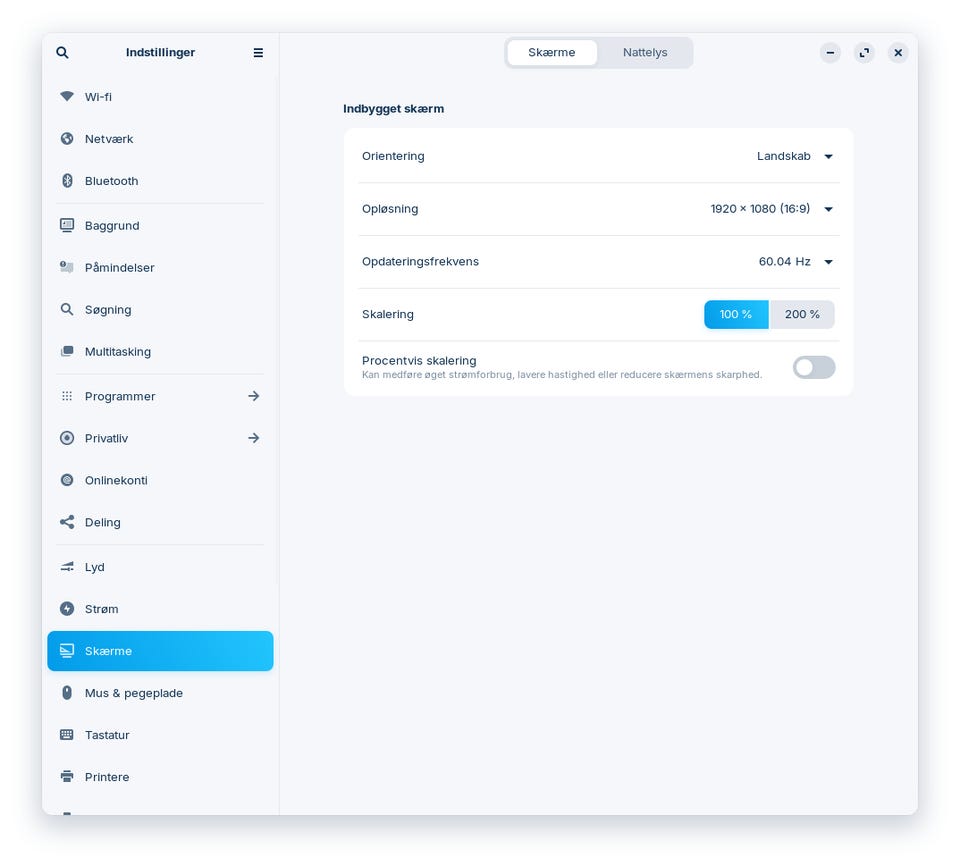Click the Påmindelser notification icon
Screen dimensions: 960x866
pyautogui.click(x=67, y=267)
